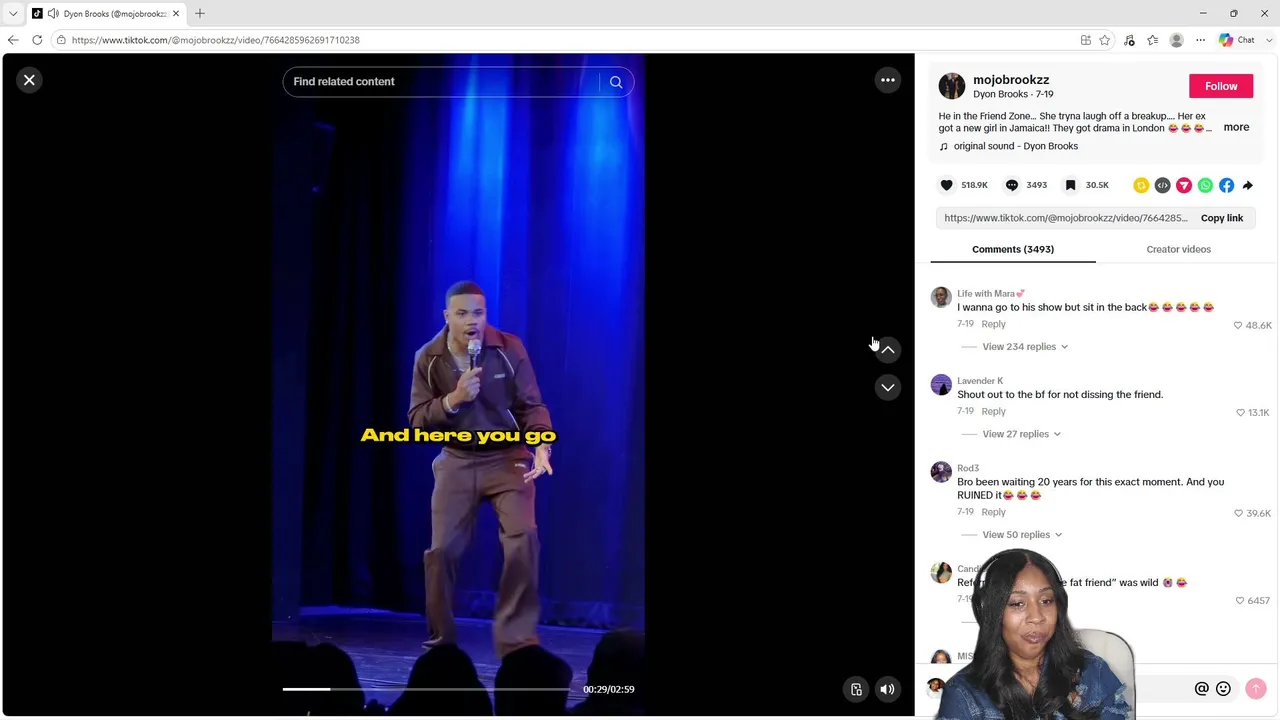Reply to Life with Mara's comment
This screenshot has width=1280, height=720.
coord(993,324)
